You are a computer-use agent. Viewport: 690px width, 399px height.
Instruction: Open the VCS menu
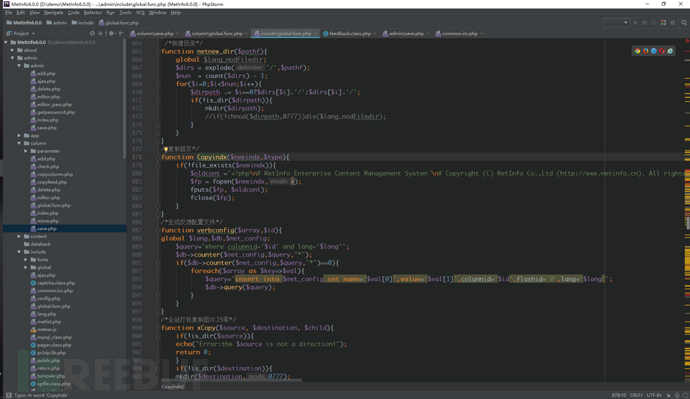(x=140, y=13)
